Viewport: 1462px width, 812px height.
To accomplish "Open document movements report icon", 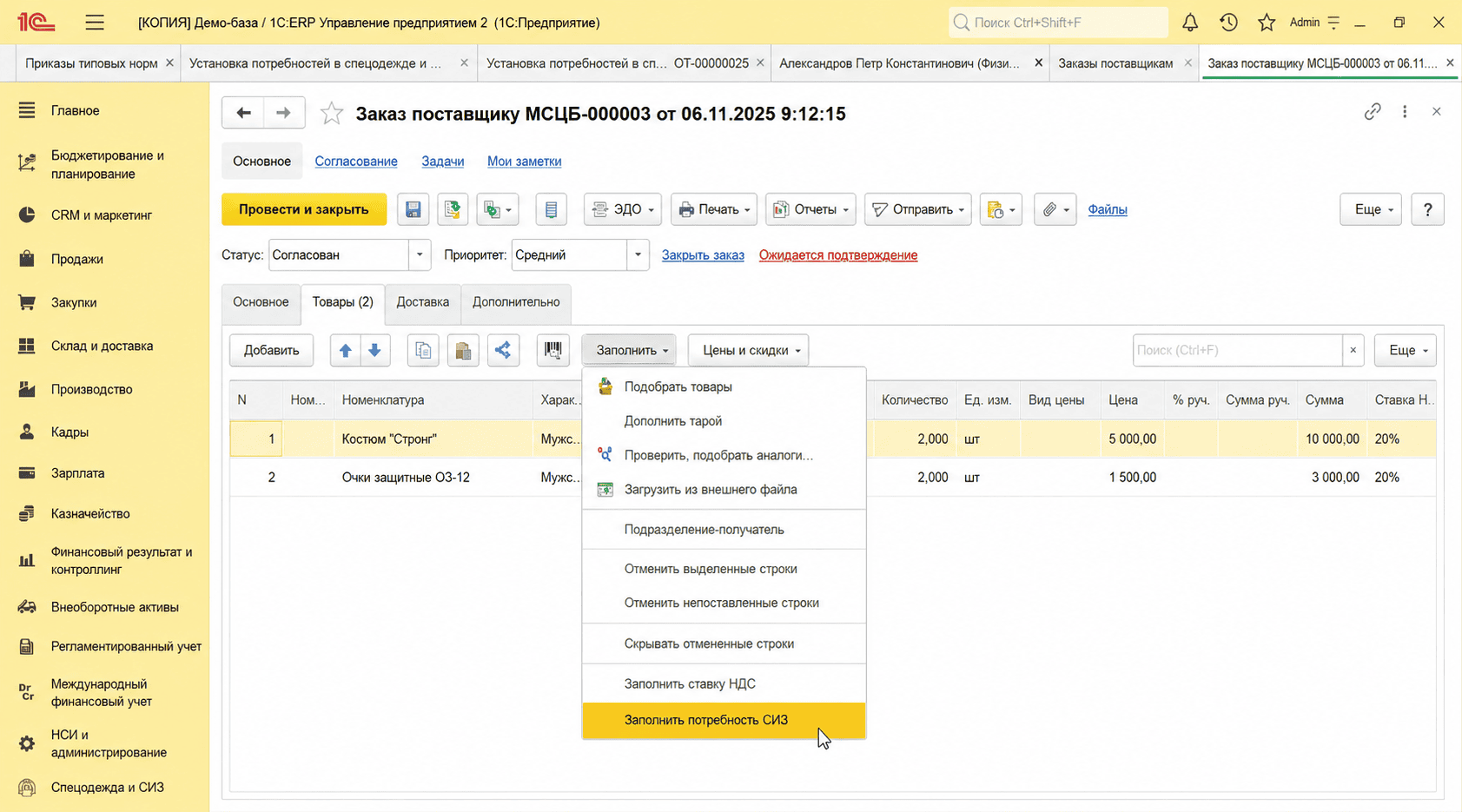I will click(x=551, y=209).
